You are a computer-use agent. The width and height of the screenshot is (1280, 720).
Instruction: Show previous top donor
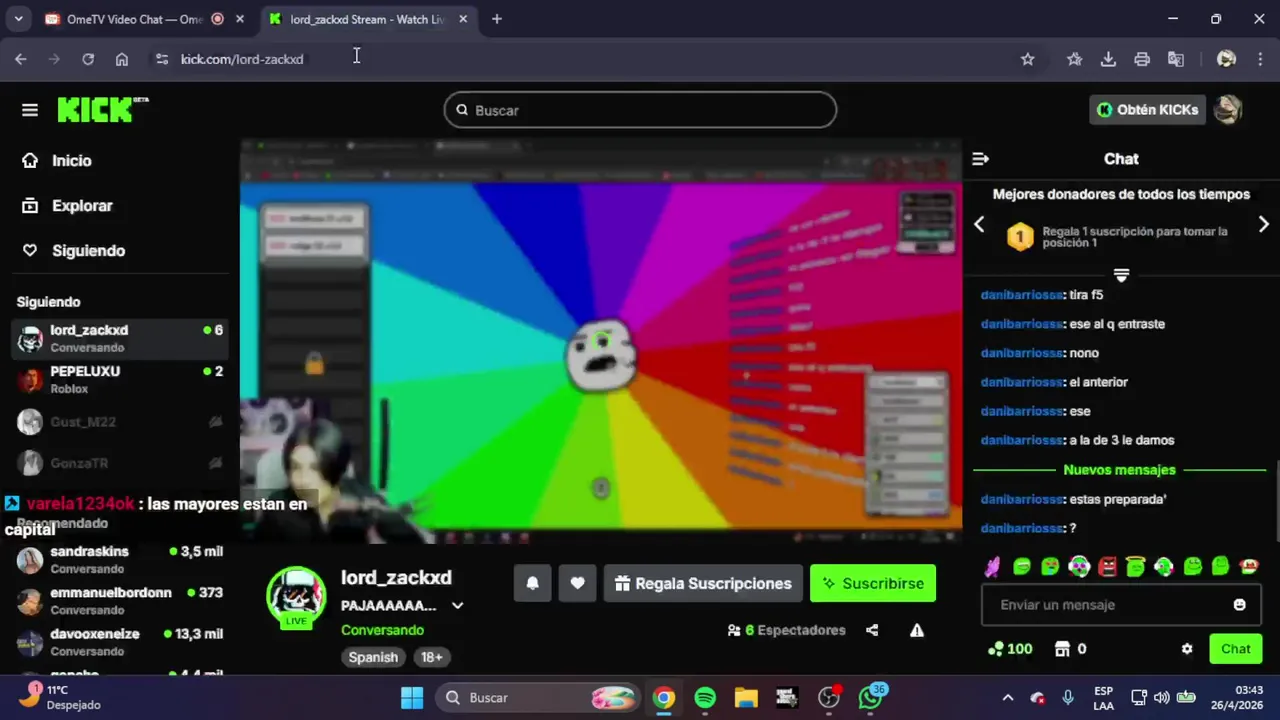pyautogui.click(x=979, y=225)
